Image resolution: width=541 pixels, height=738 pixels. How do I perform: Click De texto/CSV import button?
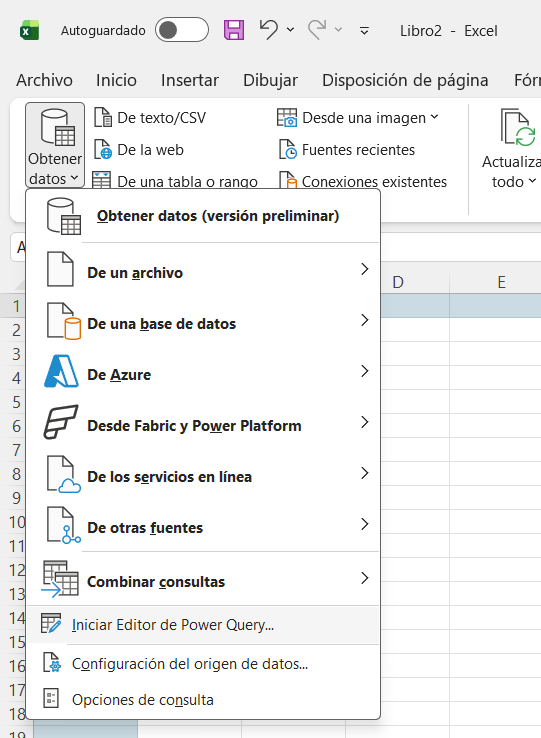(150, 118)
